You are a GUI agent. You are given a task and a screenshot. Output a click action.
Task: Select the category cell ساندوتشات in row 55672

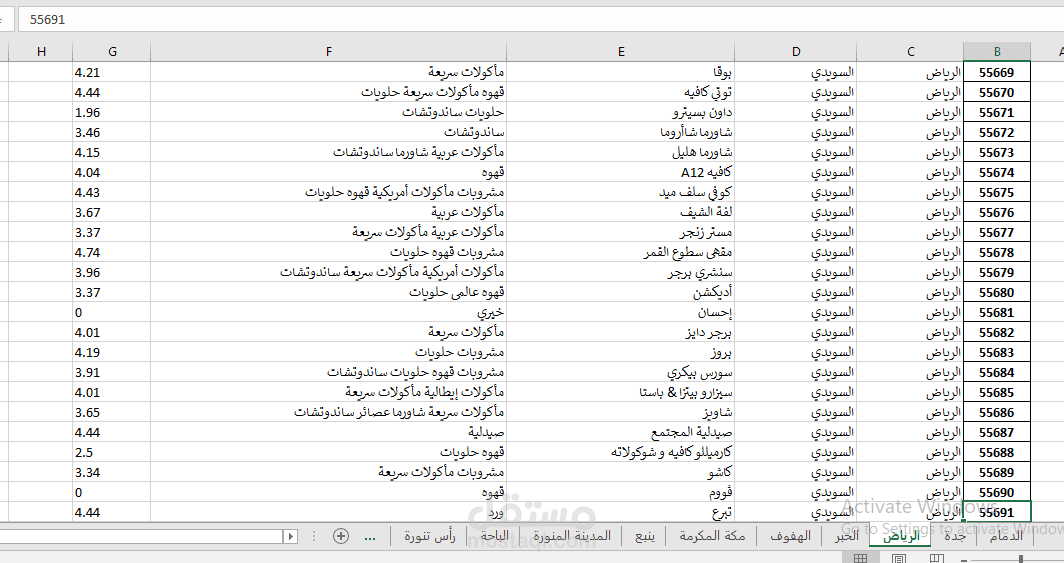[x=328, y=132]
